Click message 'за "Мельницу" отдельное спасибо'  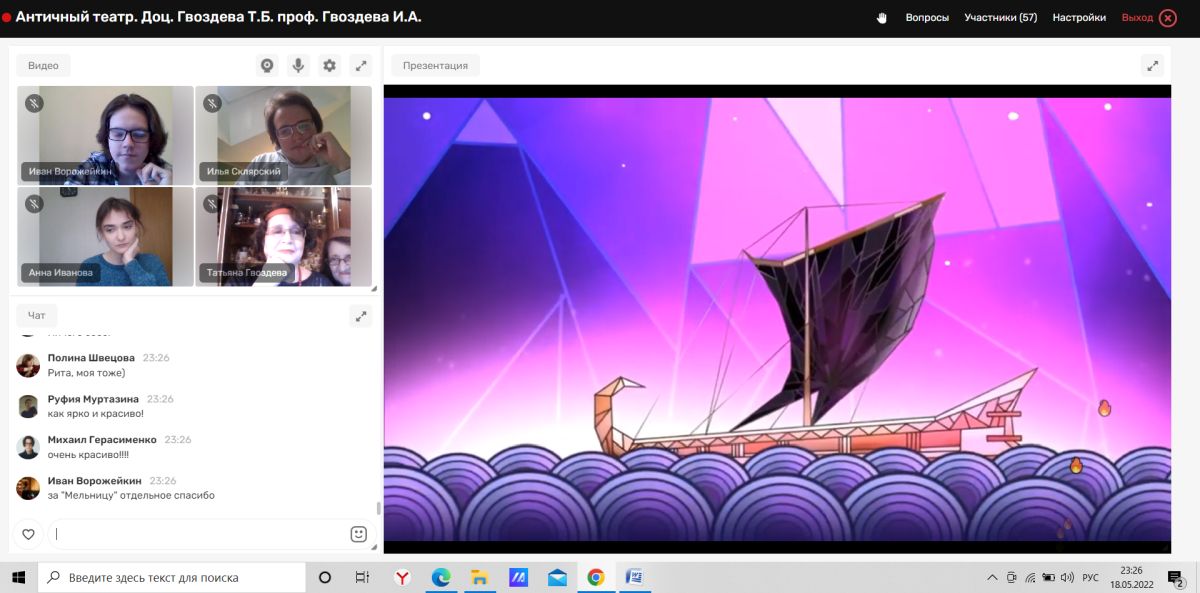click(x=131, y=496)
